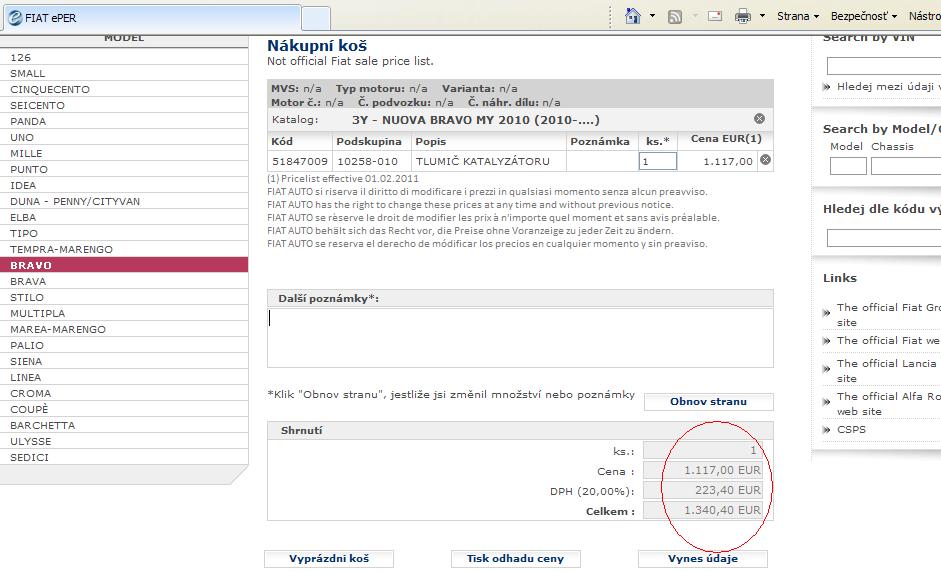Viewport: 941px width, 572px height.
Task: Click the Tisk odhadu ceny button
Action: coord(515,558)
